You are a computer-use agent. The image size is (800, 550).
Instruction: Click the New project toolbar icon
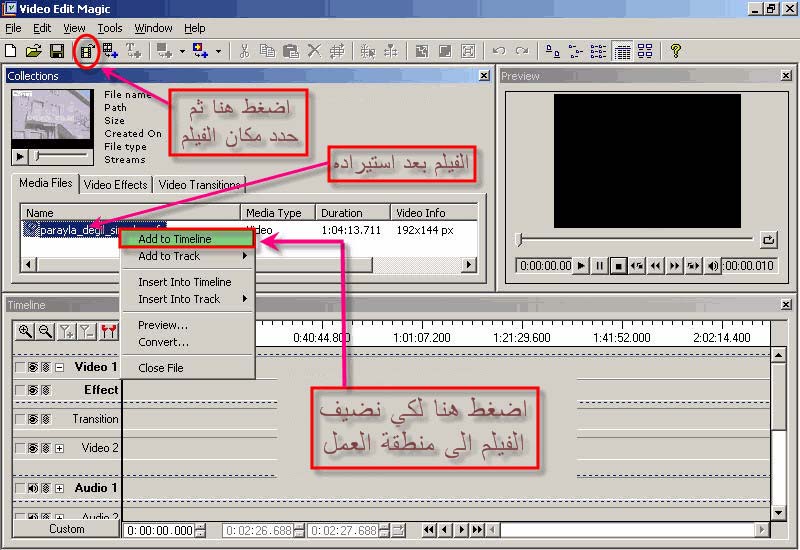11,51
